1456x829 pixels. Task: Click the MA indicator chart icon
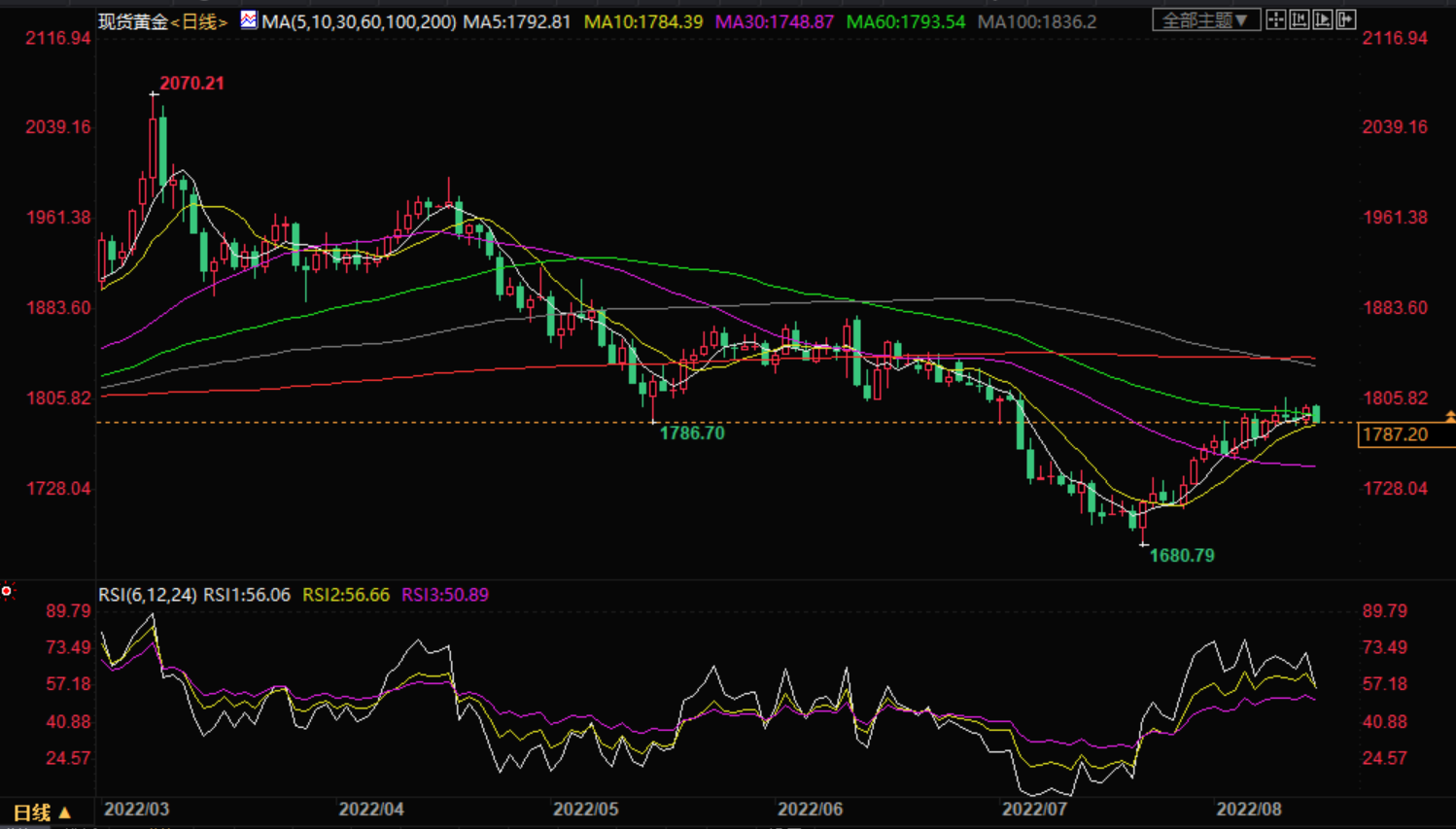coord(249,19)
